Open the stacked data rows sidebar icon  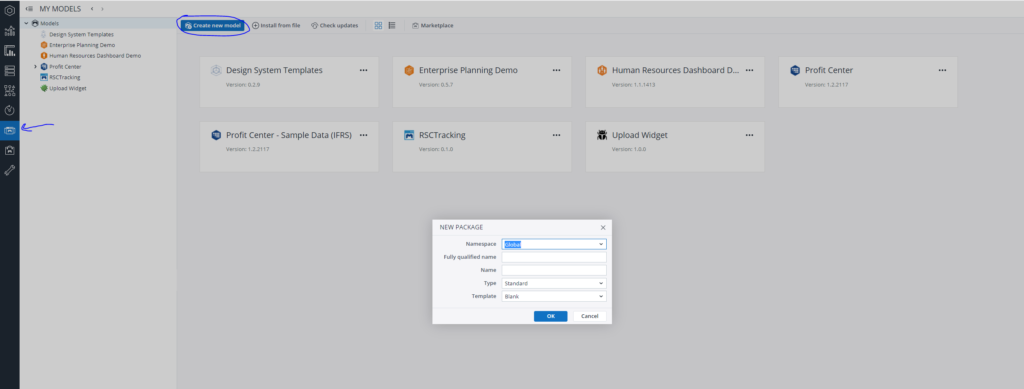click(10, 70)
